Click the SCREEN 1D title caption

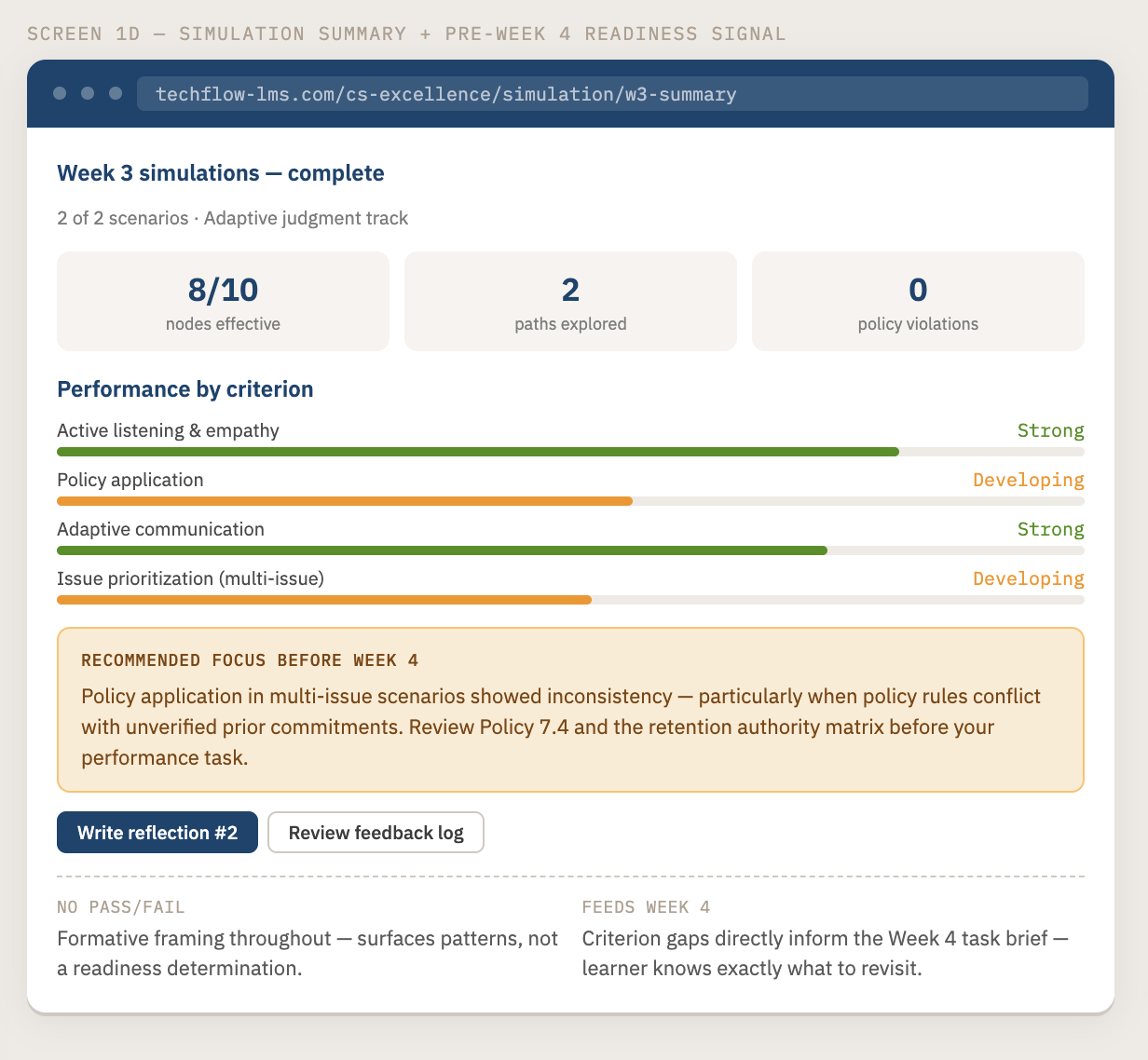[406, 34]
